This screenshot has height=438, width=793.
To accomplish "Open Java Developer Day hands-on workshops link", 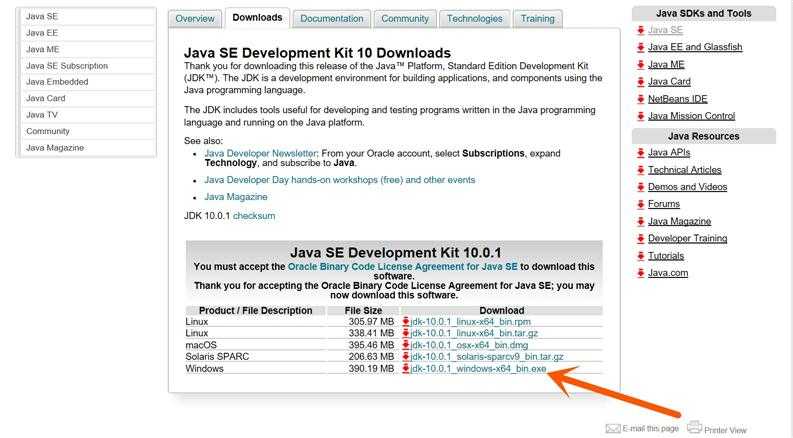I will (340, 180).
